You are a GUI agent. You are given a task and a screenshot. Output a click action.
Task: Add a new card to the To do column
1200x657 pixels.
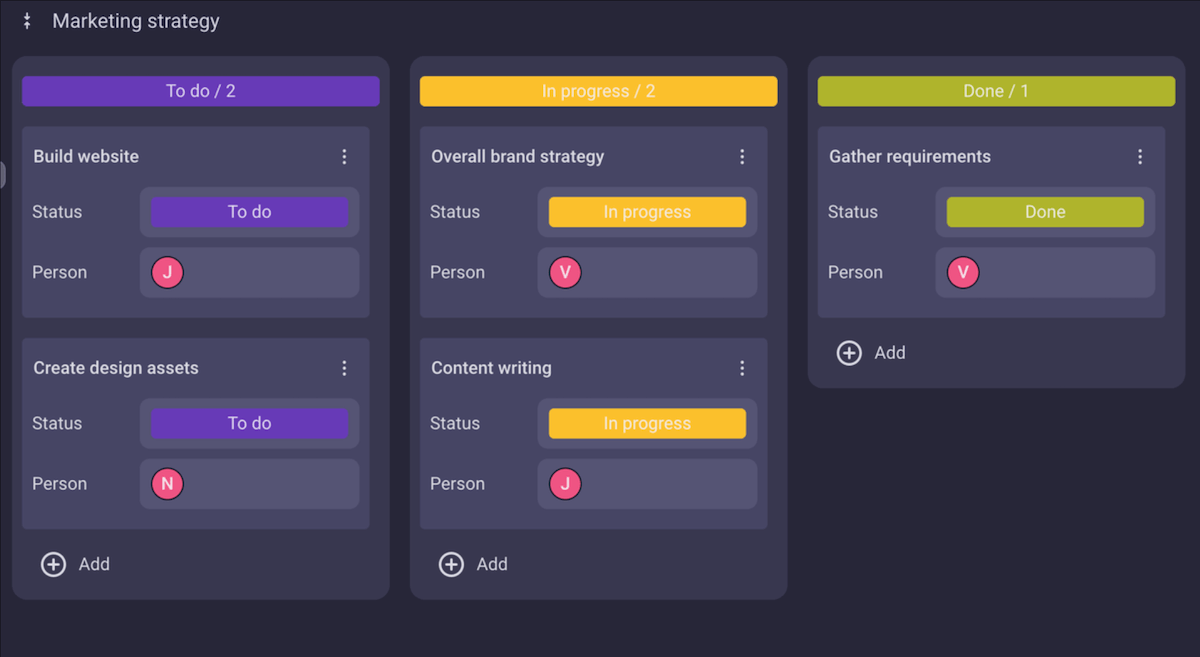click(x=75, y=564)
